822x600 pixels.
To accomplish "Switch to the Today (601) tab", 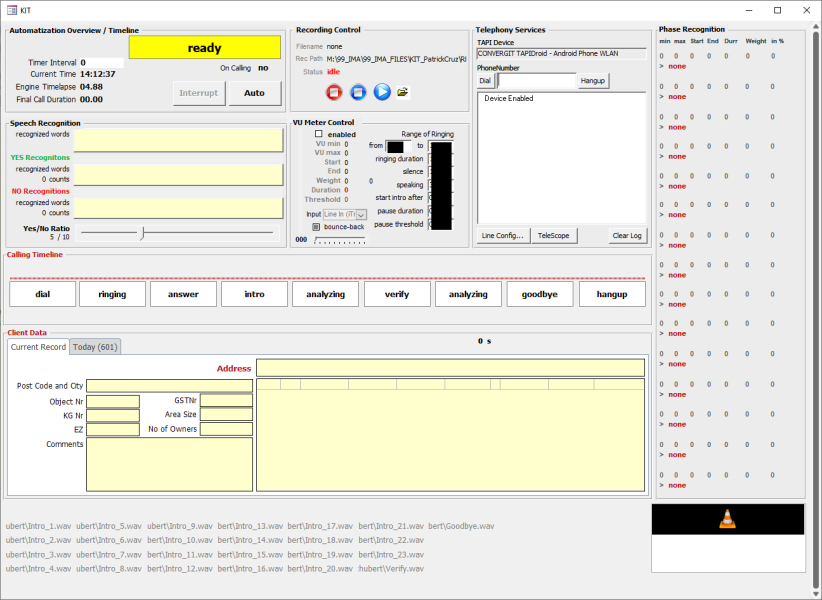I will [96, 347].
